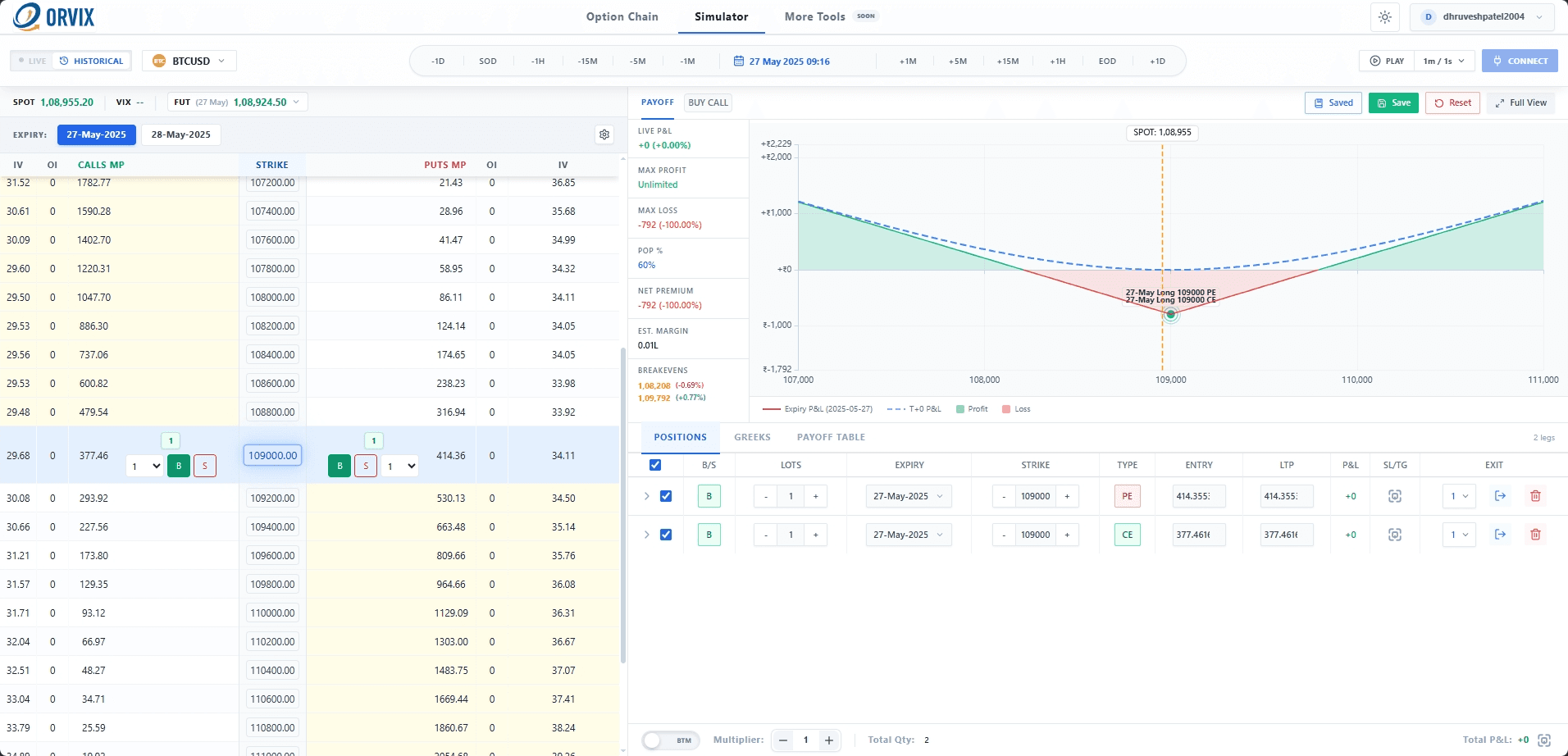Click the option chain vertical scrollbar
1568x756 pixels.
click(623, 505)
